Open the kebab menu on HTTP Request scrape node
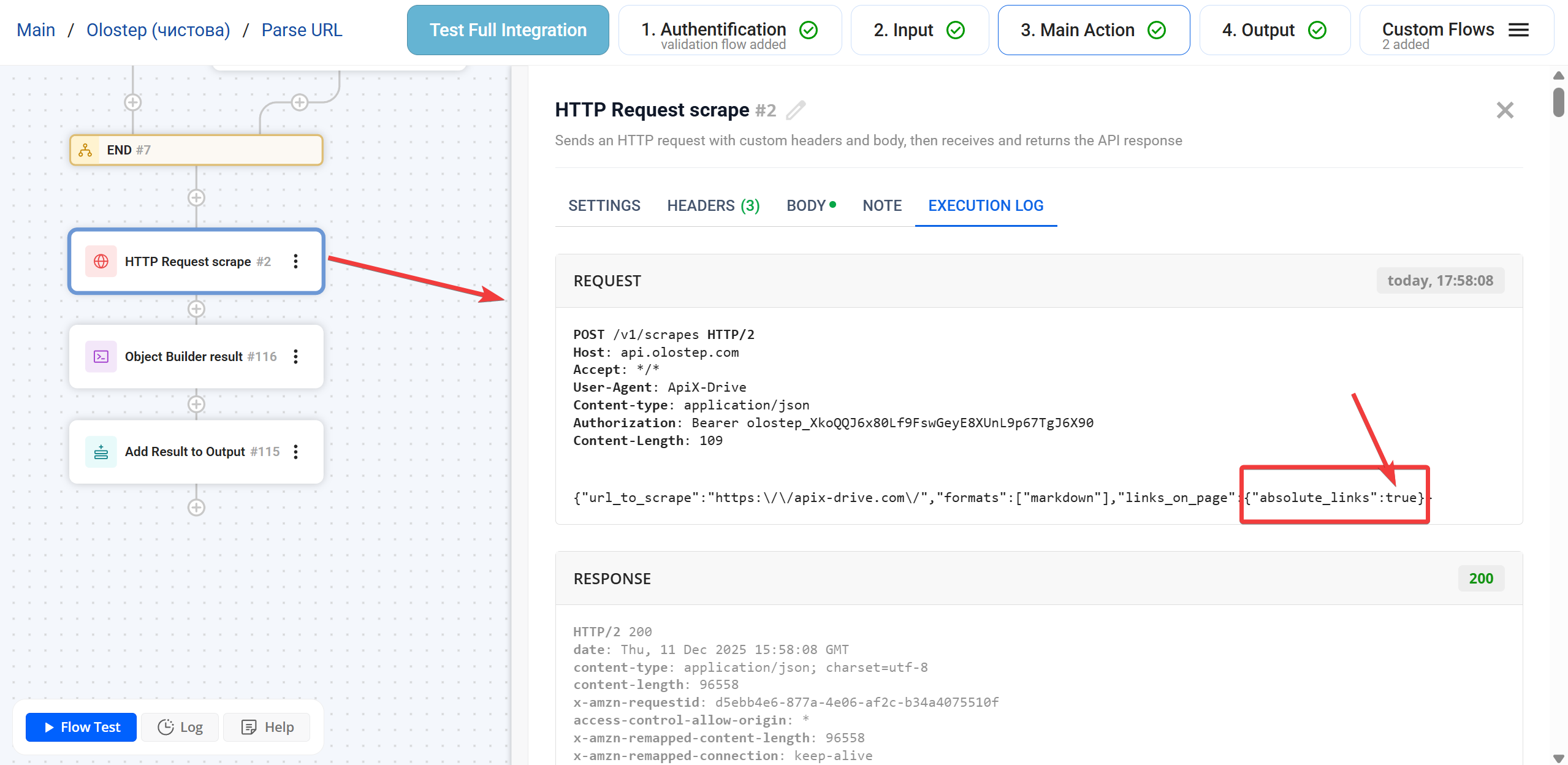Viewport: 1568px width, 765px height. 296,261
